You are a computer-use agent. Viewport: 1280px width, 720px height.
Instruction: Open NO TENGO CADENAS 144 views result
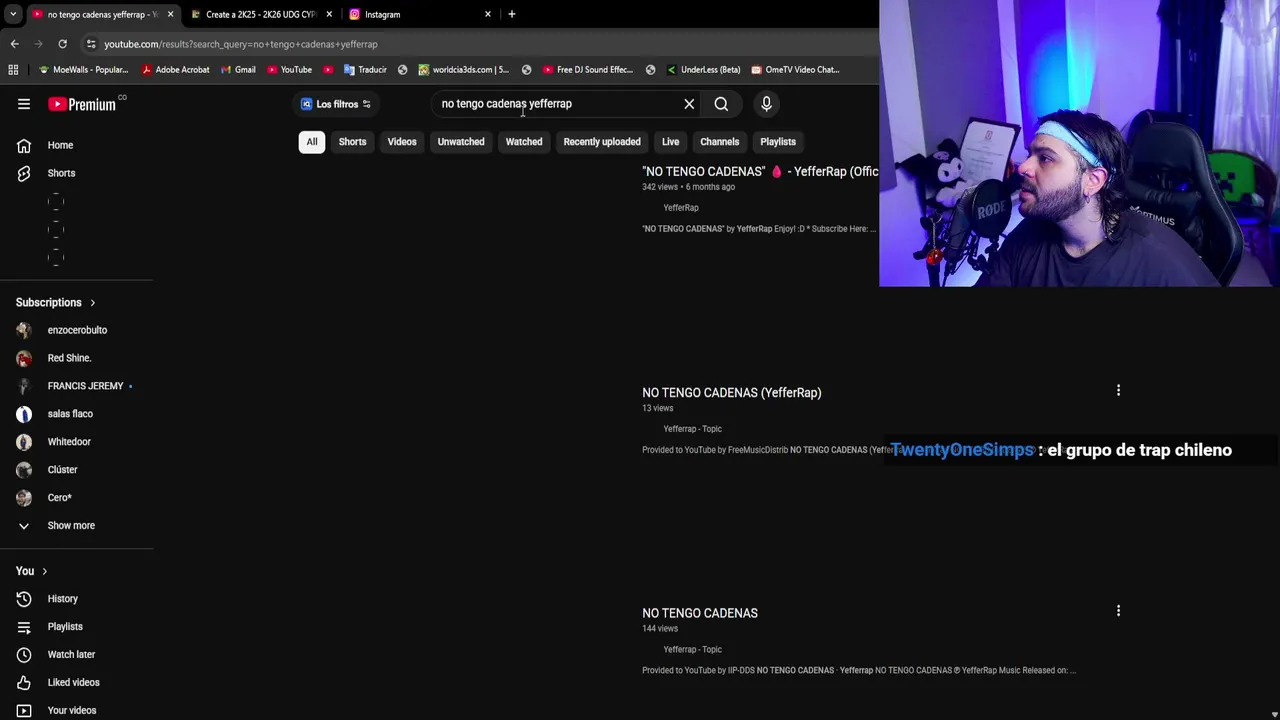click(700, 613)
